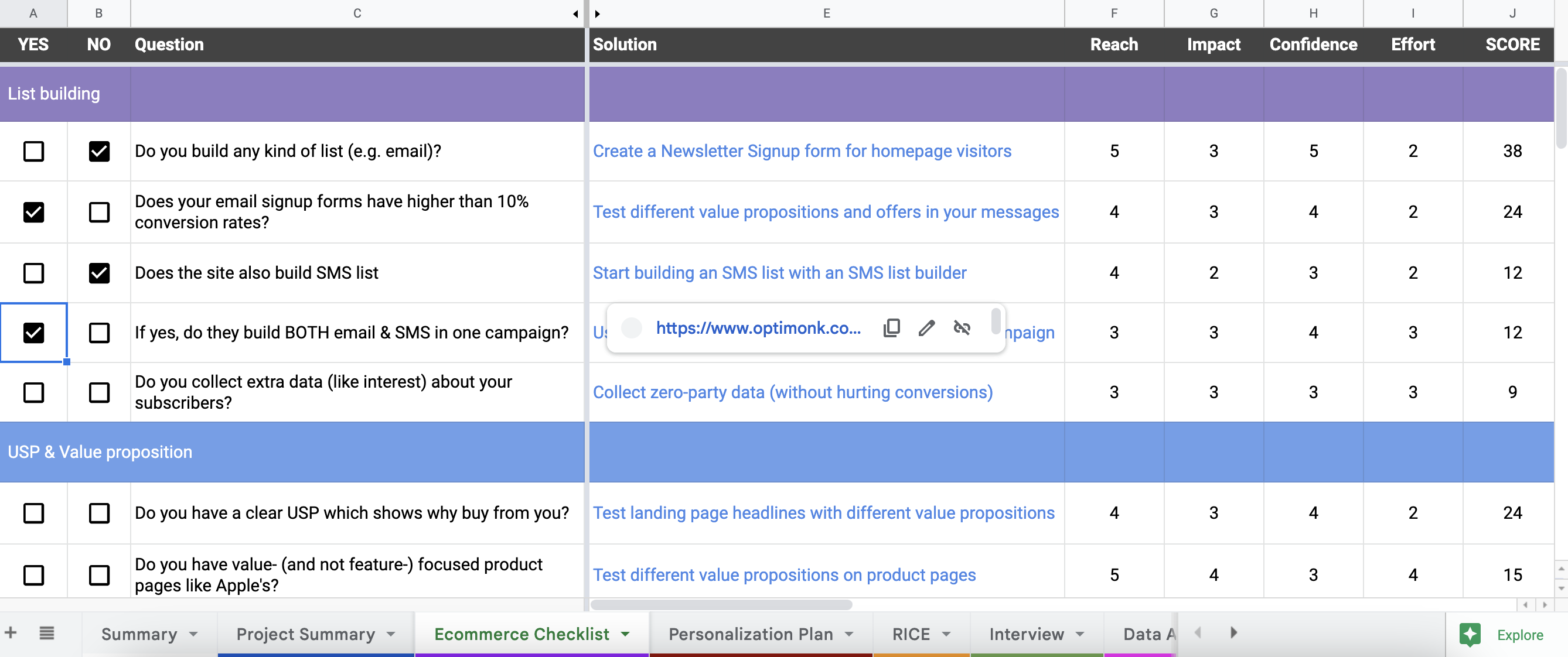Screen dimensions: 1568x657
Task: Click the horizontal scrollbar thumb
Action: [x=721, y=605]
